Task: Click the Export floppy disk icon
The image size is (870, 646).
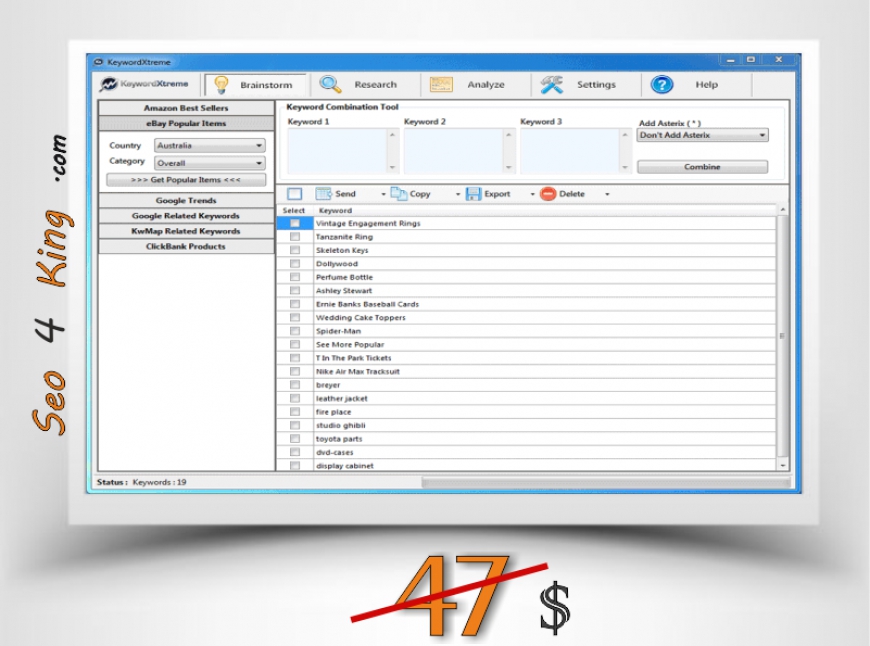Action: pyautogui.click(x=473, y=194)
